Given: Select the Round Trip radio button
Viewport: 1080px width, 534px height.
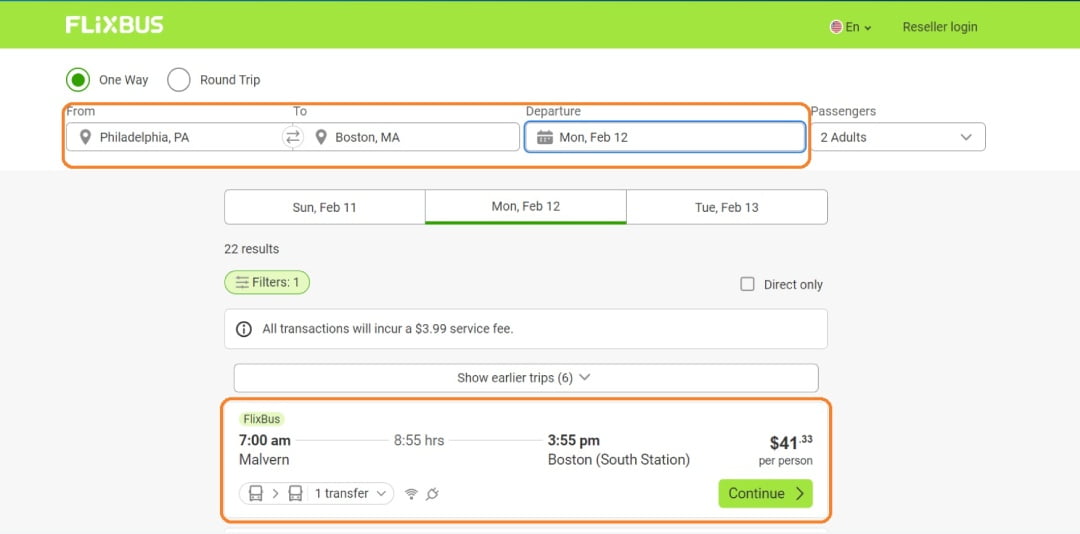Looking at the screenshot, I should pyautogui.click(x=179, y=80).
